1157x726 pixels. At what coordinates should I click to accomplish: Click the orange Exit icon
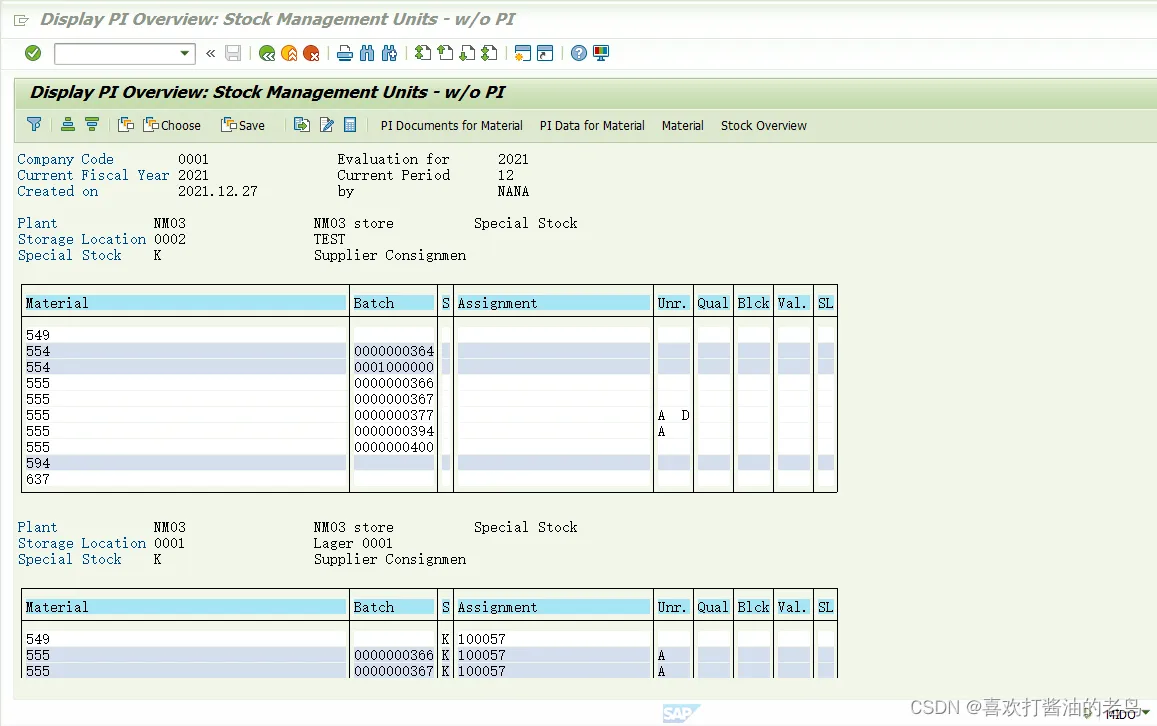pyautogui.click(x=289, y=53)
